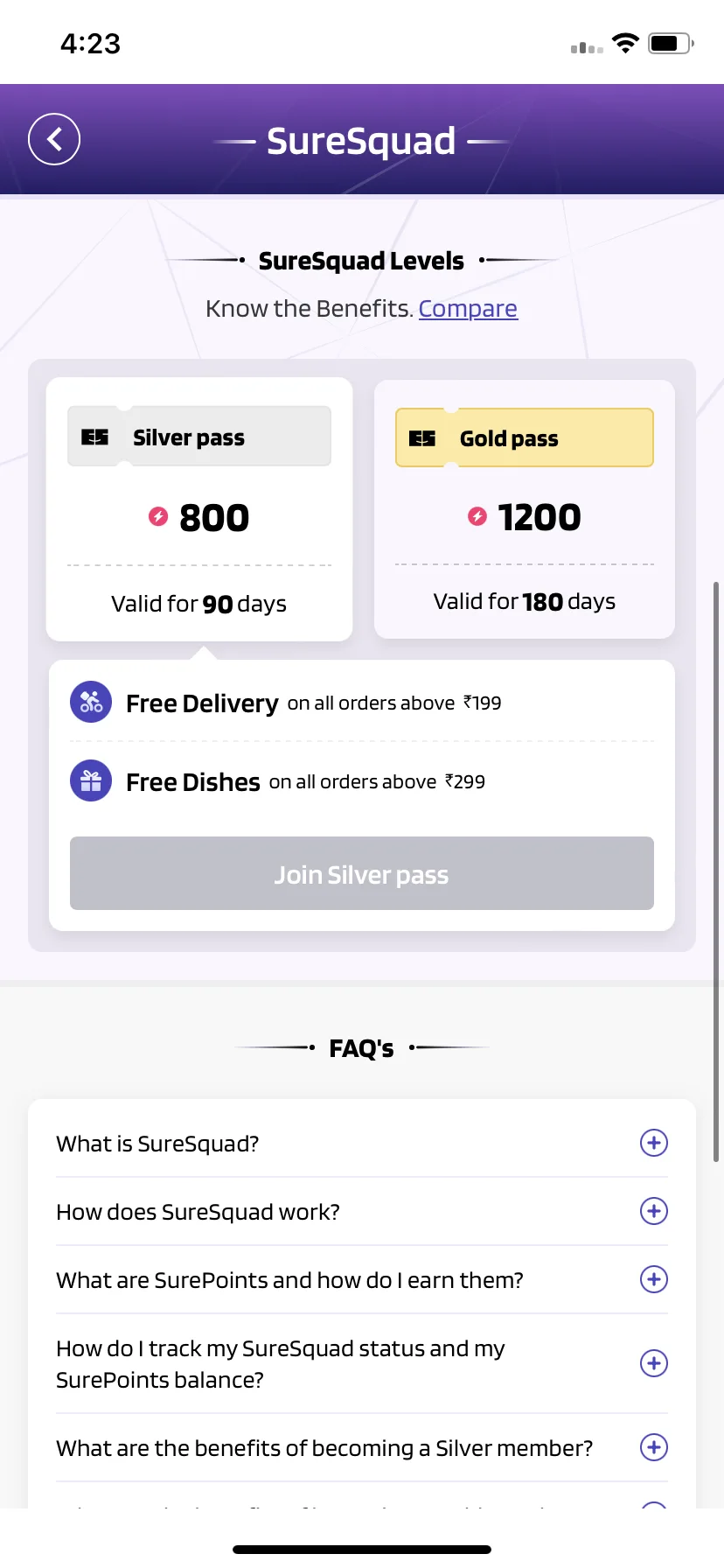Expand the 'What is SureSquad?' plus icon
Image resolution: width=724 pixels, height=1568 pixels.
tap(654, 1143)
